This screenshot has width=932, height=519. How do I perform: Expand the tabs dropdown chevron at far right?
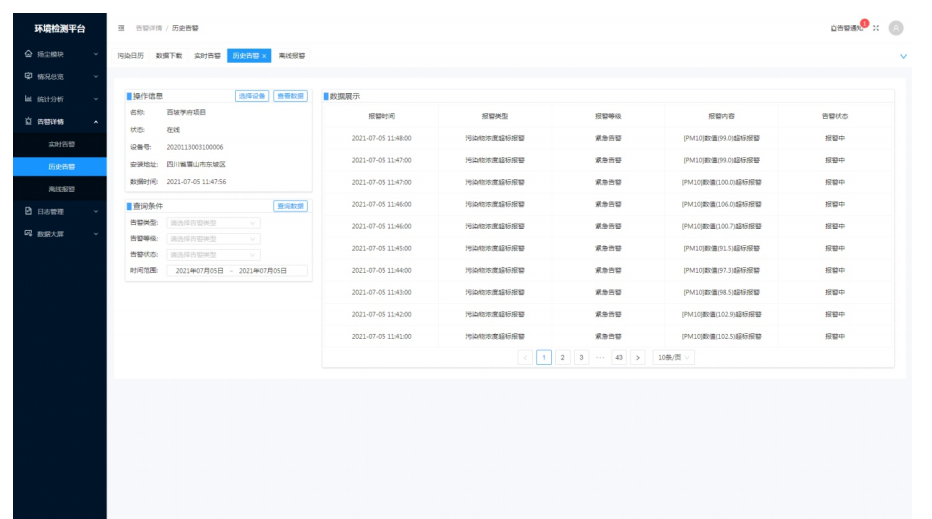pos(904,56)
